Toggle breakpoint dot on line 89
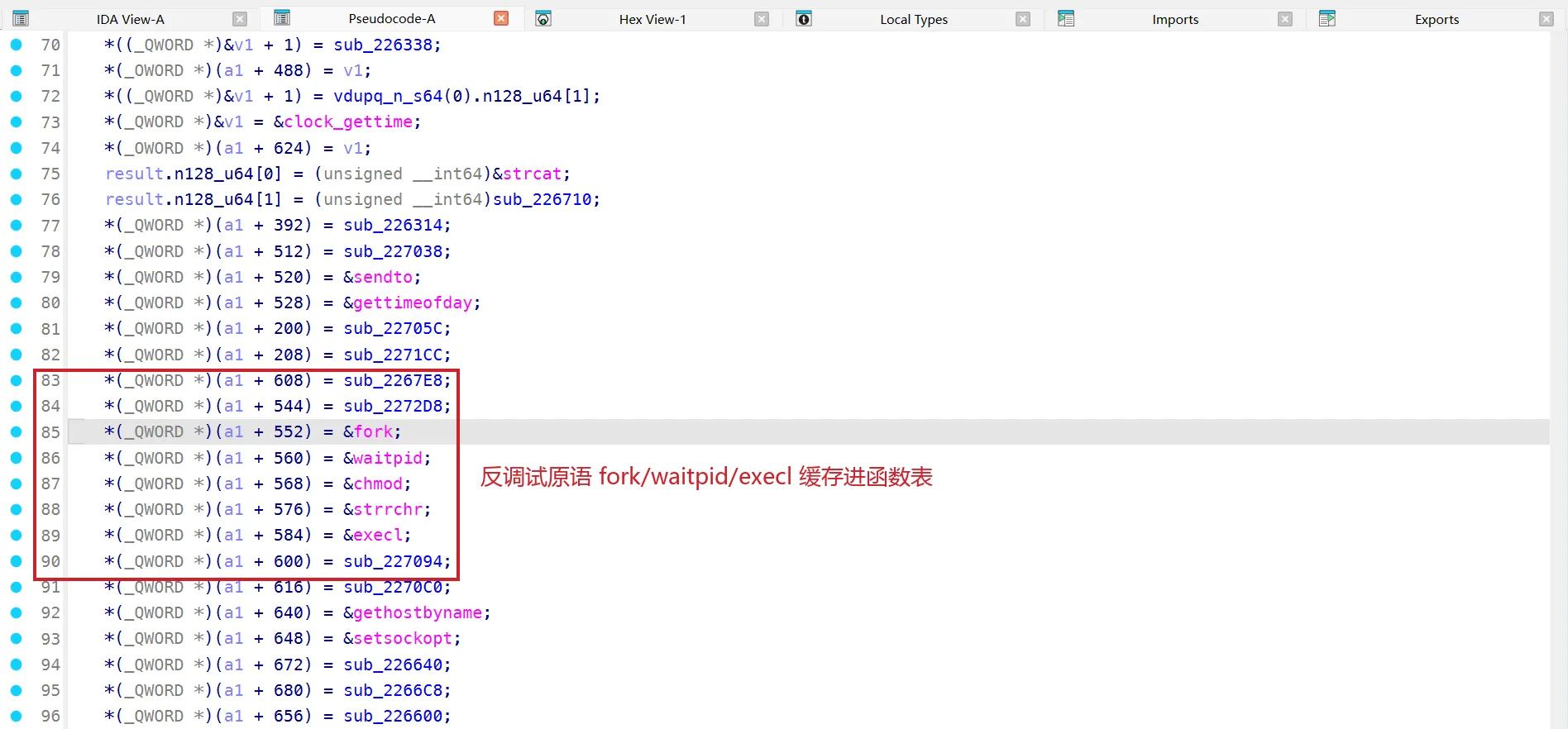The image size is (1568, 729). [x=16, y=535]
